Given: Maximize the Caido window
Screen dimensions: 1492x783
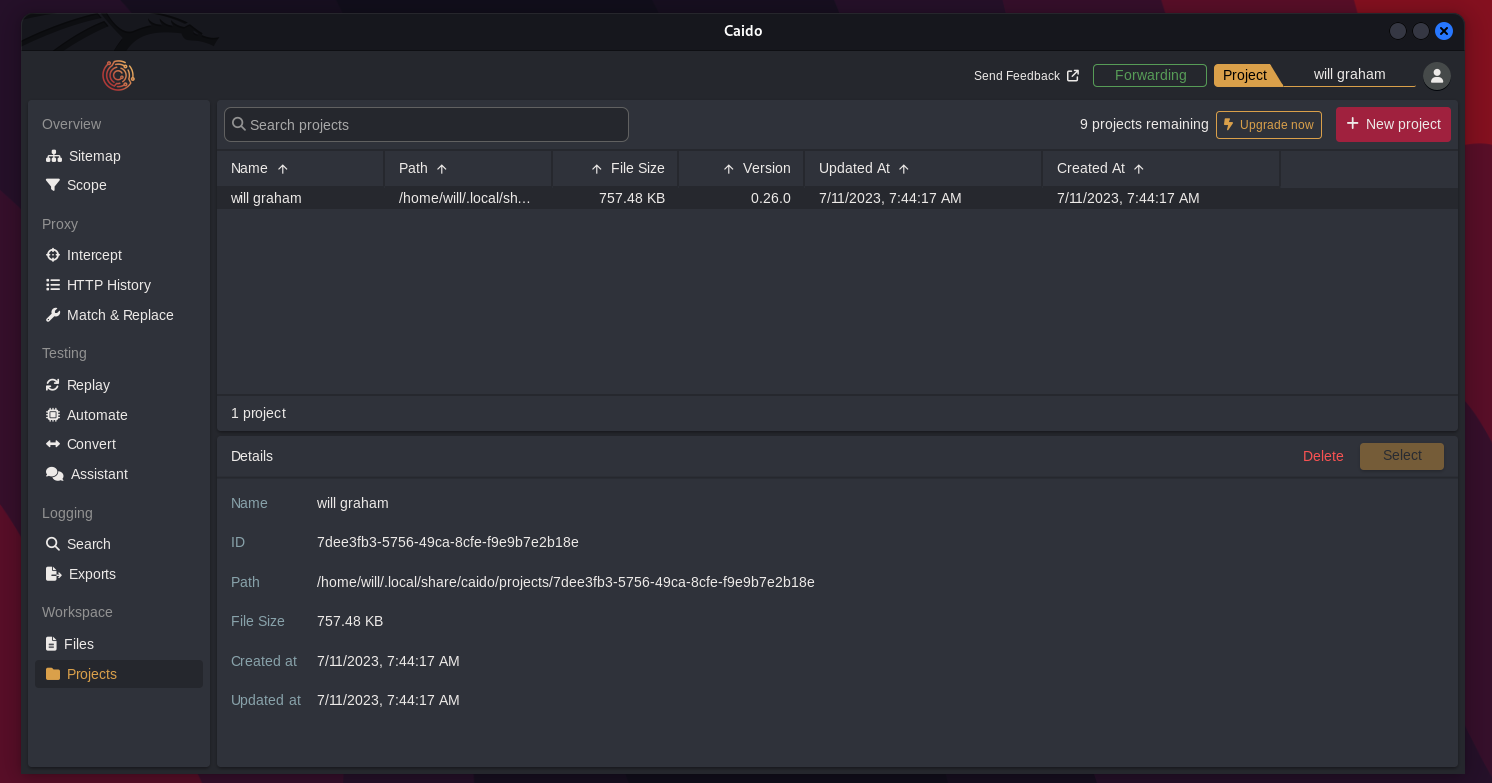Looking at the screenshot, I should click(x=1421, y=31).
